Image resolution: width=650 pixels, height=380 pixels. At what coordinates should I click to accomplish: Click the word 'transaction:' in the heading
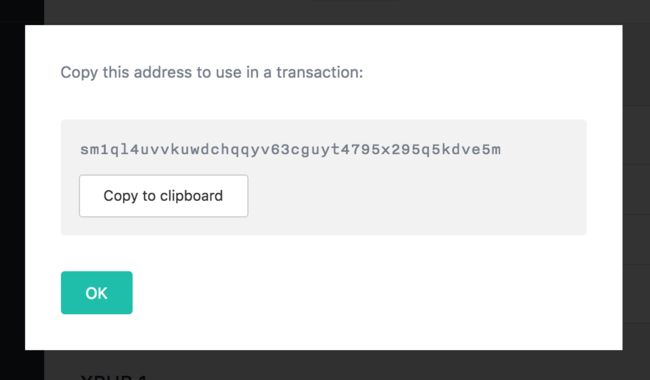click(x=320, y=73)
